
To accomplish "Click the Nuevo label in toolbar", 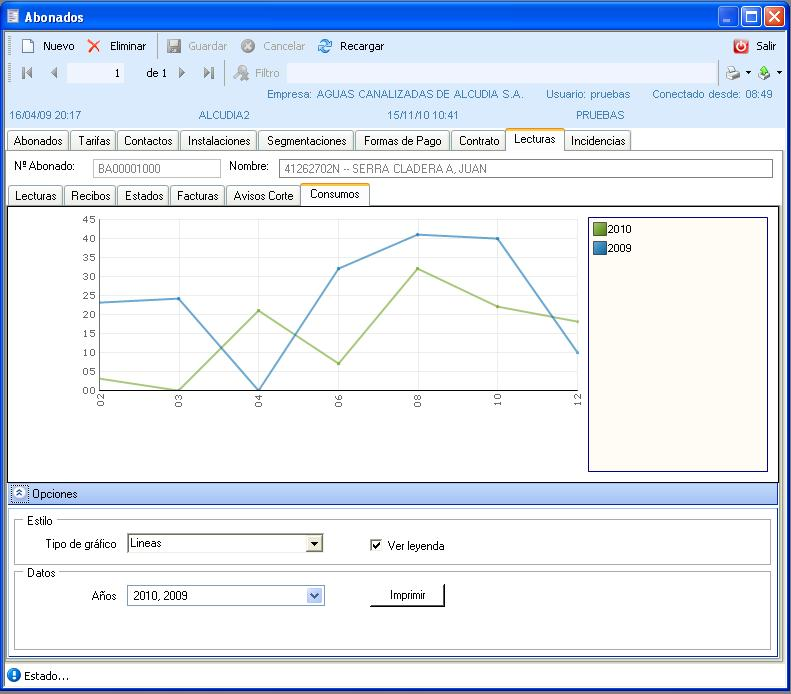I will (59, 46).
